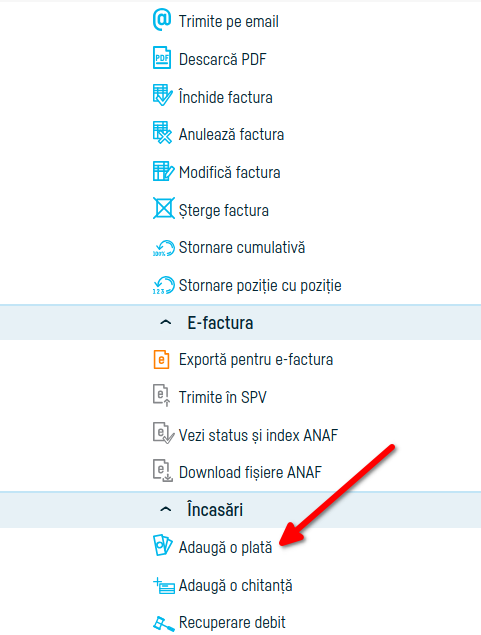Open Download fișiere ANAF link

coord(250,472)
